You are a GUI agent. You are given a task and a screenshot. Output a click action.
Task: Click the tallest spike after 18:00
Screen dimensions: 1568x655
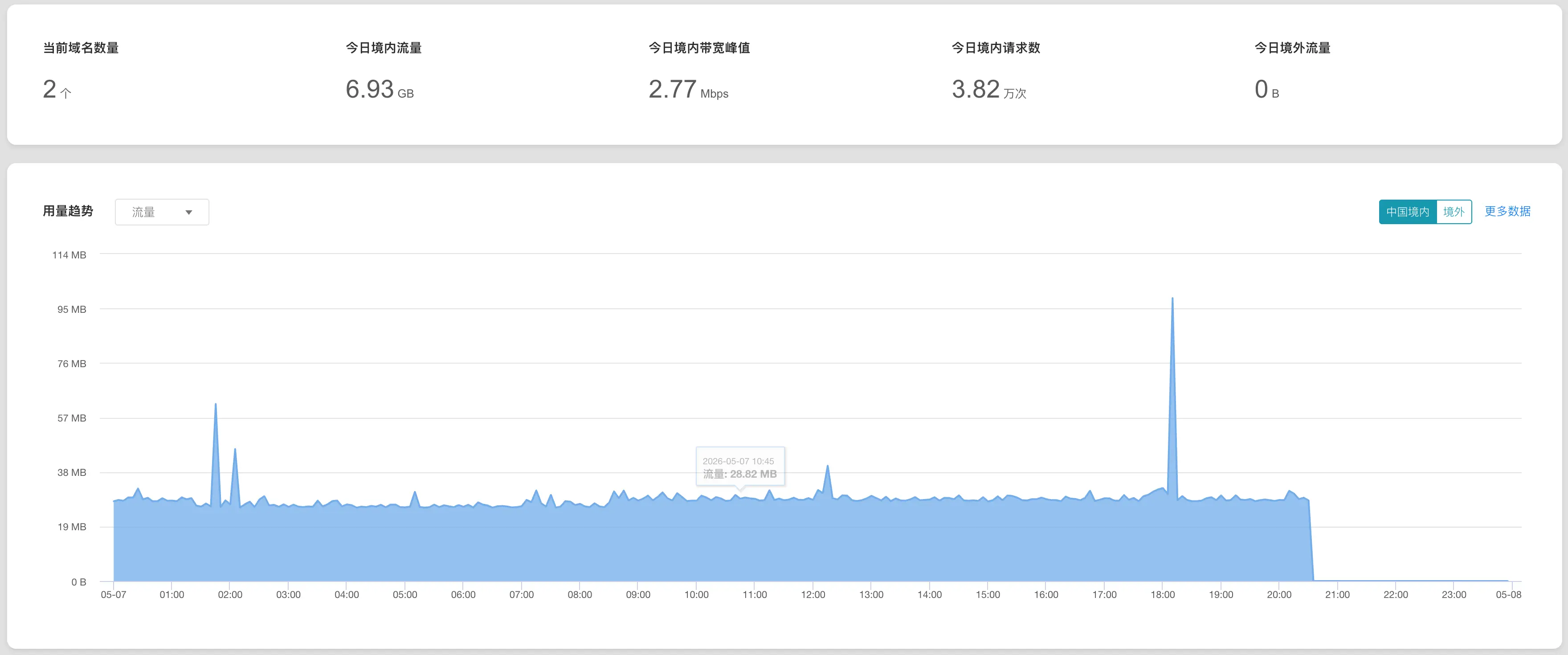point(1172,298)
